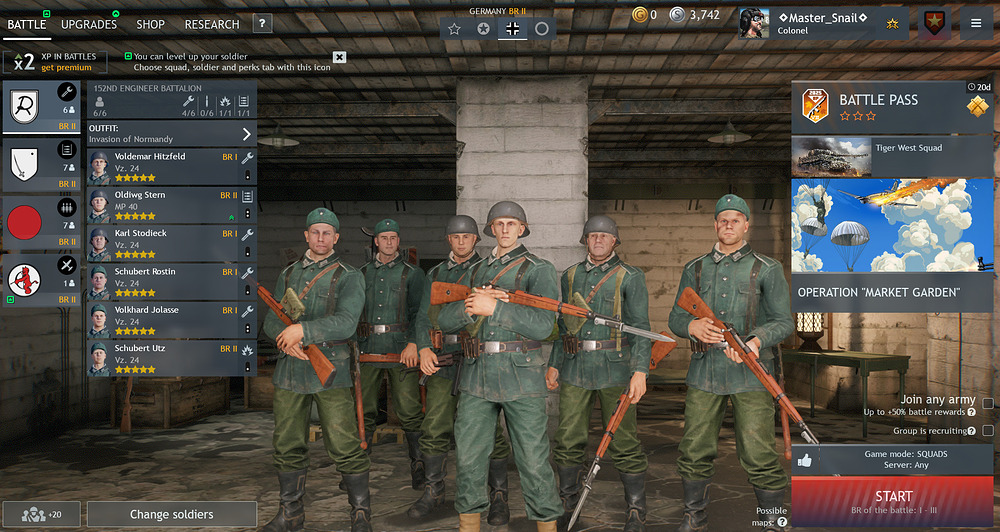Click the engineer wrench count icon 4/6

189,101
